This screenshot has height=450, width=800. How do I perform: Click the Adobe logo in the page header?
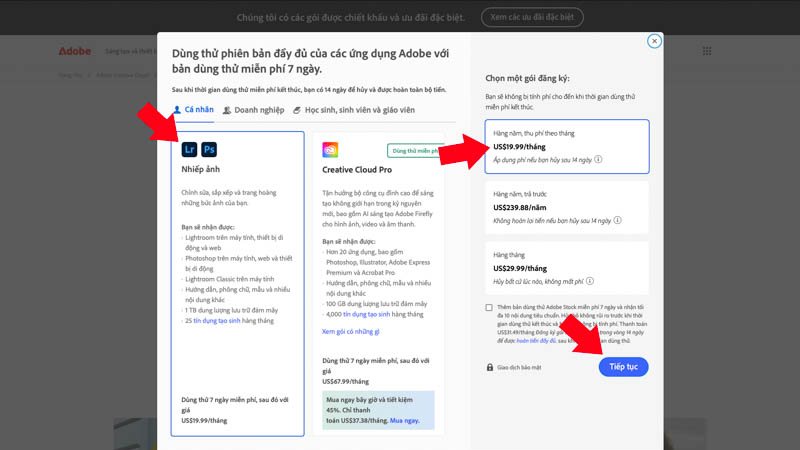[74, 51]
